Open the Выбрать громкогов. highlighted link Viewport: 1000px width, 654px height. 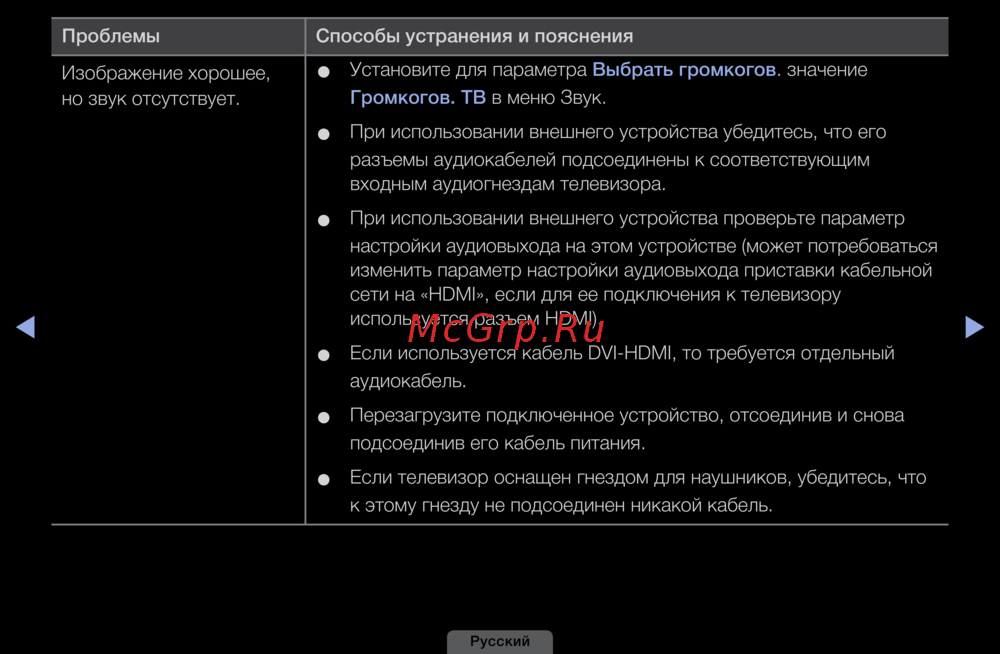pyautogui.click(x=685, y=70)
